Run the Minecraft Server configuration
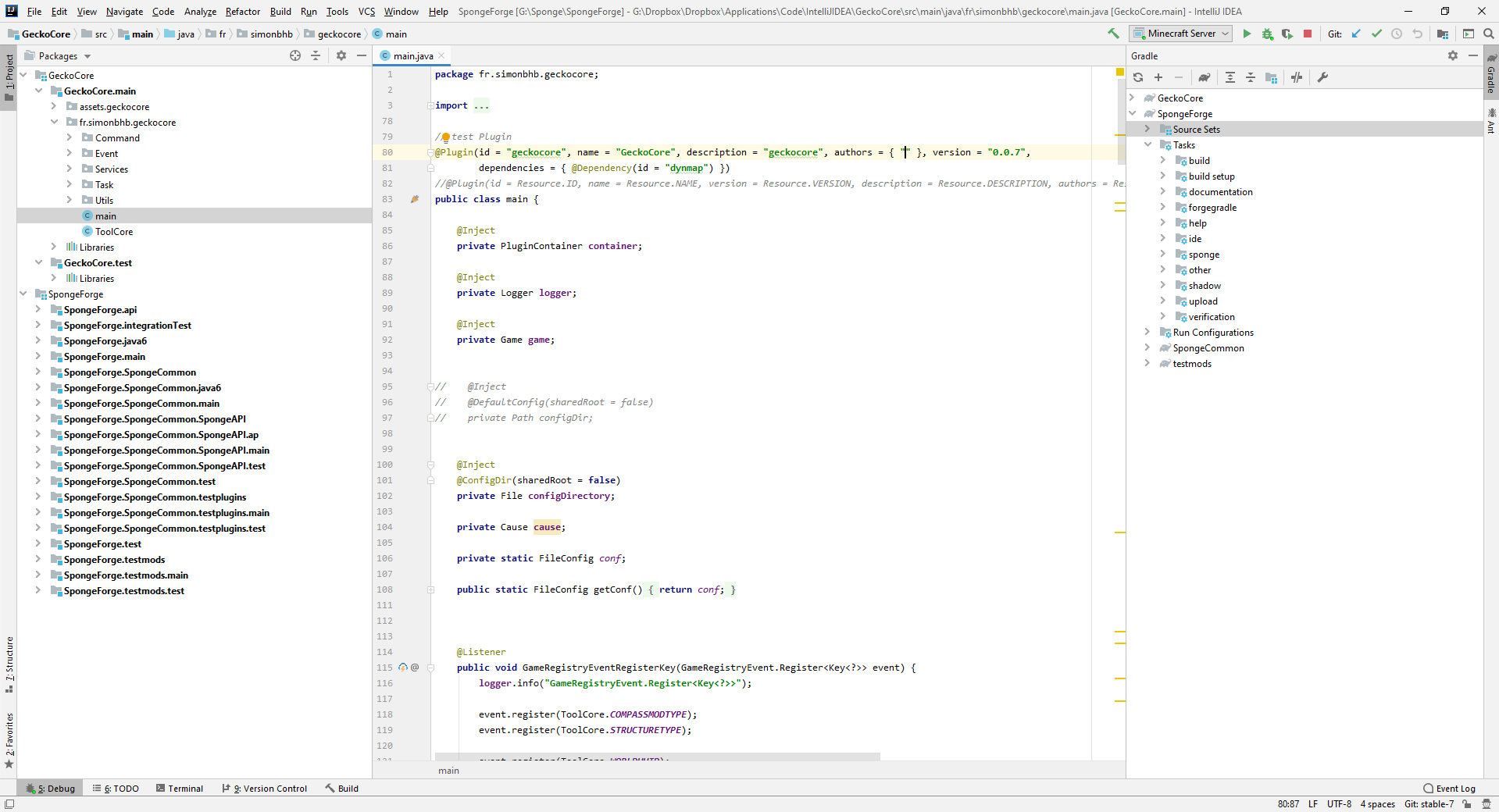 [x=1247, y=34]
